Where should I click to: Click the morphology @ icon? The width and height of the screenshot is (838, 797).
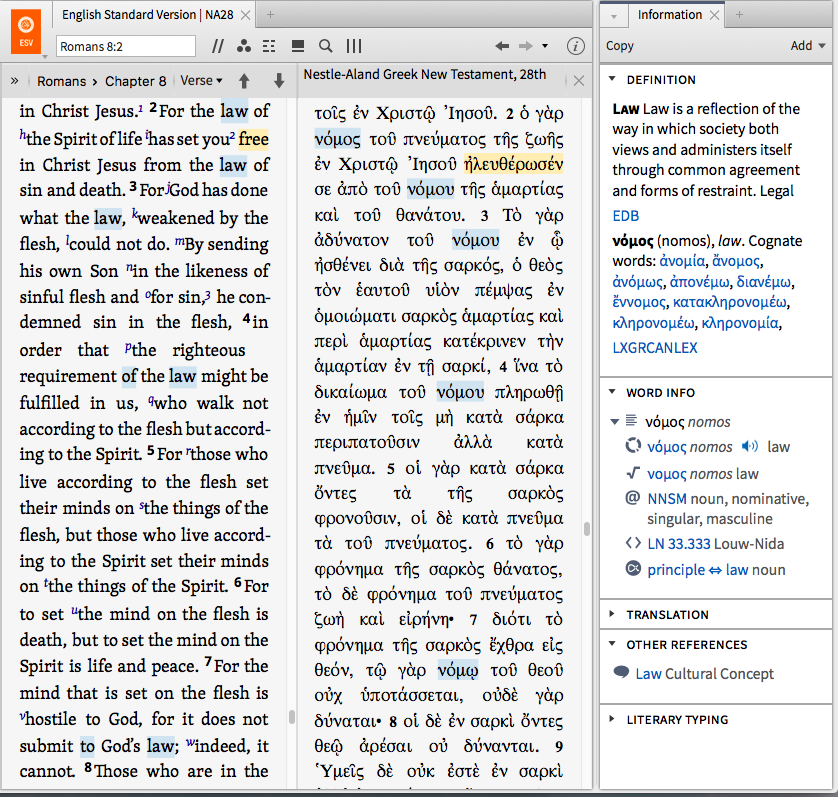(632, 498)
